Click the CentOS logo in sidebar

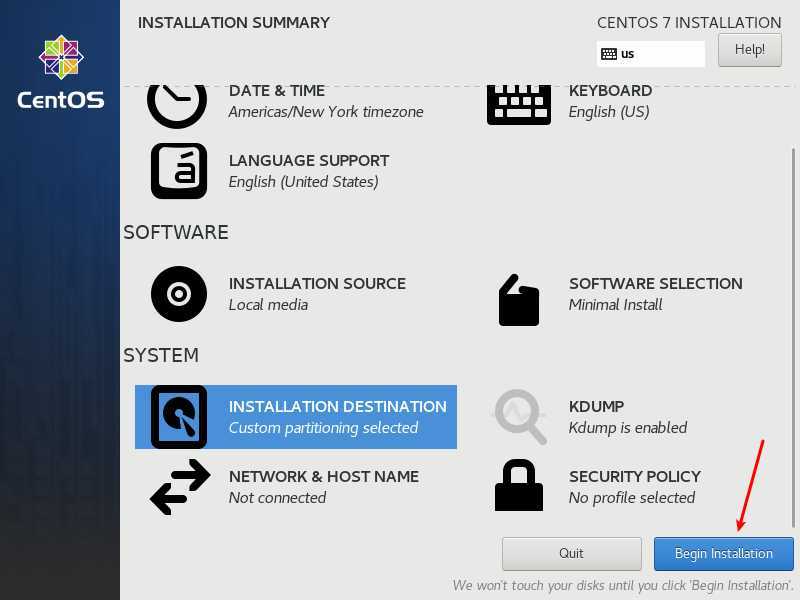61,72
